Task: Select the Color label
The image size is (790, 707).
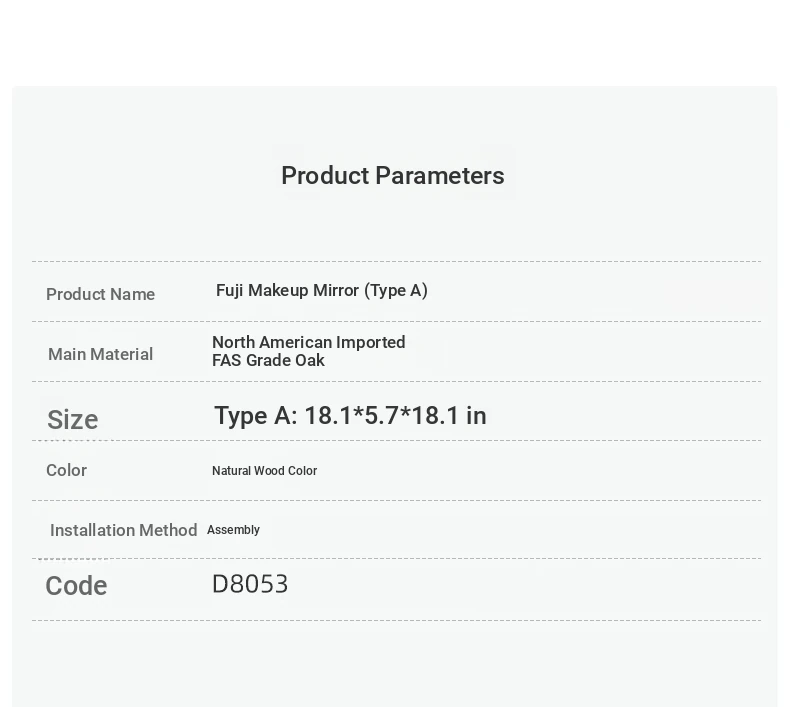Action: [x=66, y=470]
